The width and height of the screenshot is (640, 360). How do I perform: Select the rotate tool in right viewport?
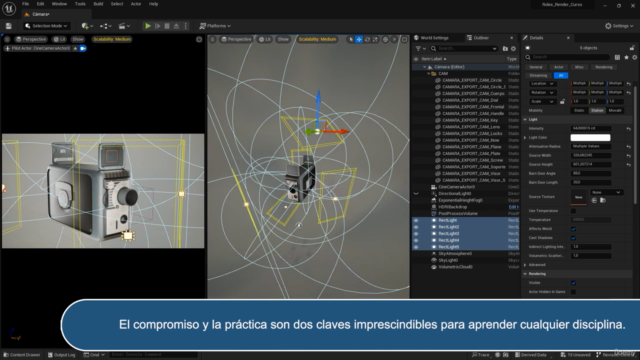click(367, 39)
